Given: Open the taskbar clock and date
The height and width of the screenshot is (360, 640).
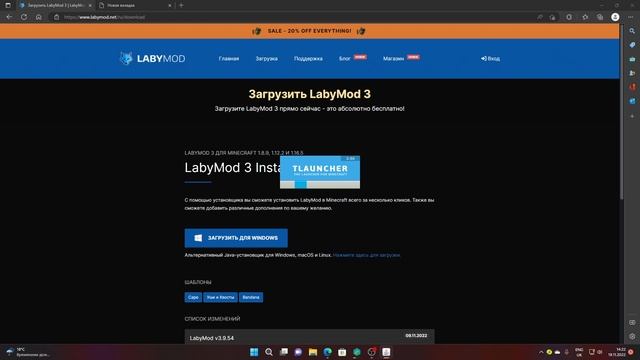Looking at the screenshot, I should 617,352.
